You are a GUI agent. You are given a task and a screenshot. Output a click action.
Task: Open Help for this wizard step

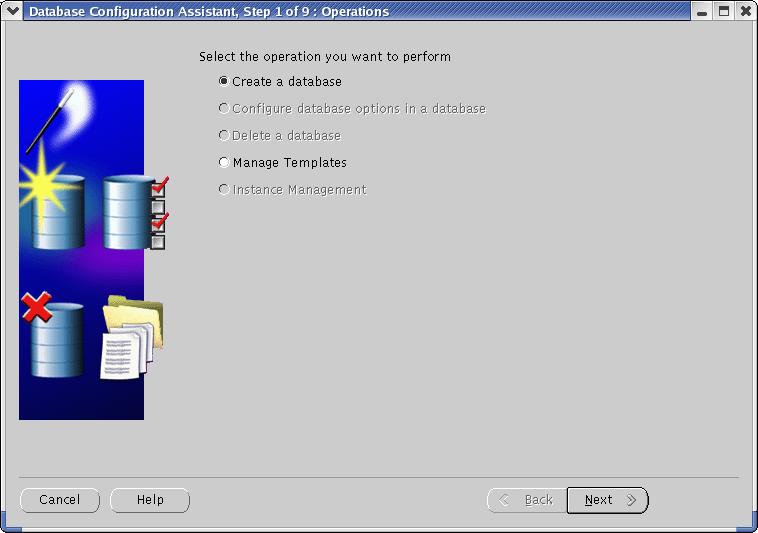[x=150, y=500]
